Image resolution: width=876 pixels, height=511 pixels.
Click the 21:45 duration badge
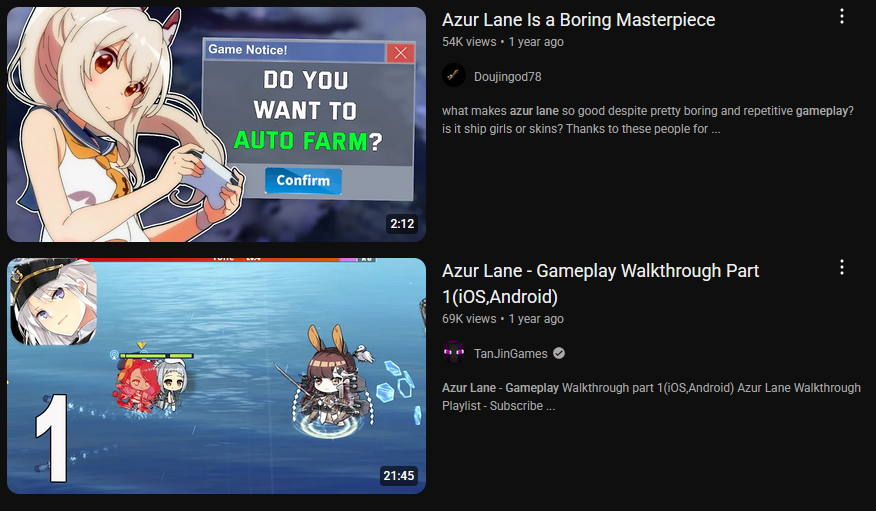(x=399, y=476)
